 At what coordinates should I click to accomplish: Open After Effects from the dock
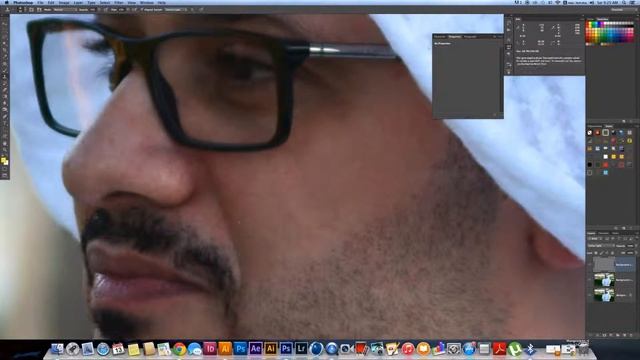(x=256, y=349)
